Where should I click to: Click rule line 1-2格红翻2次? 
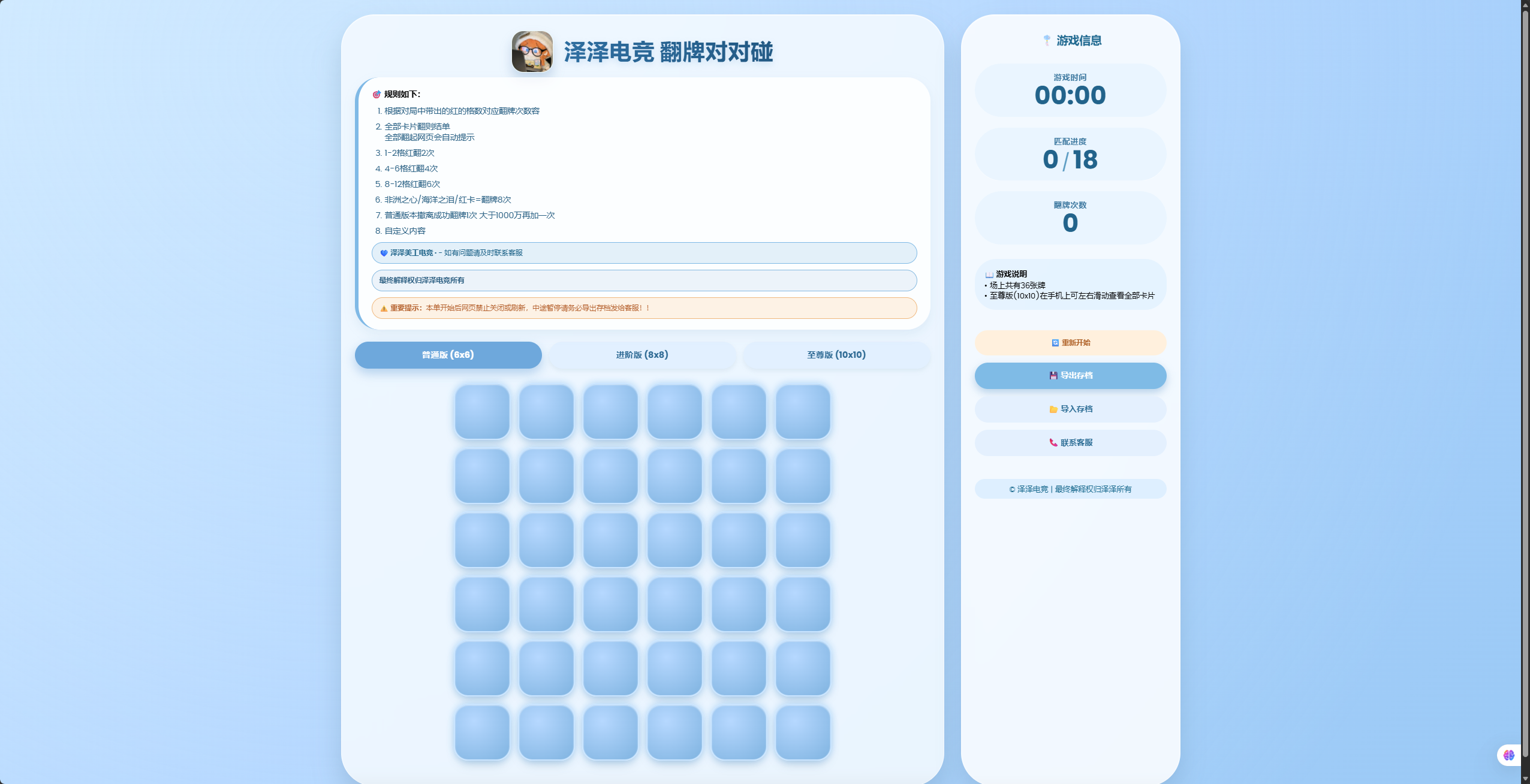pyautogui.click(x=409, y=153)
